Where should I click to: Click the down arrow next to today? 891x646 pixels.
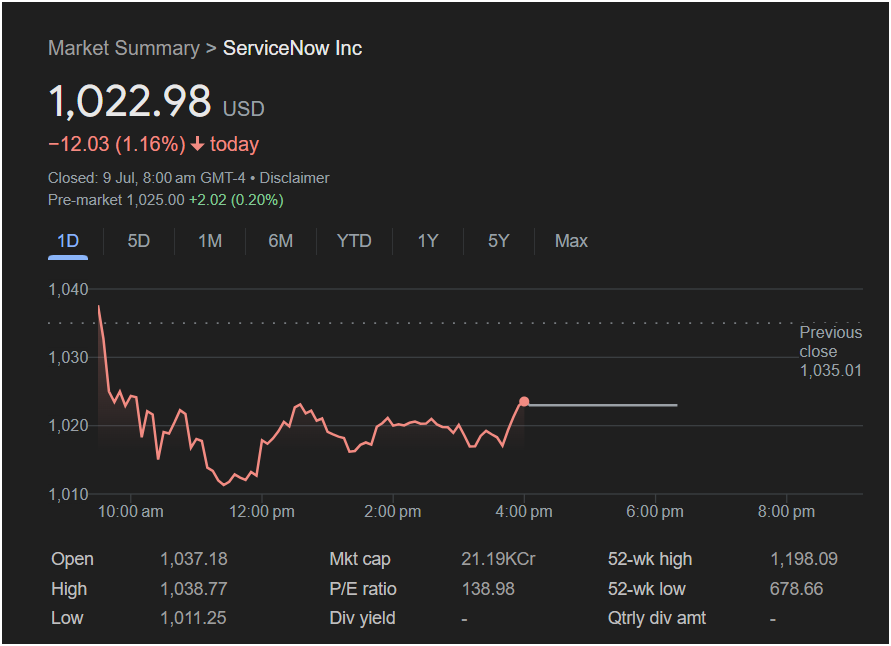tap(197, 144)
